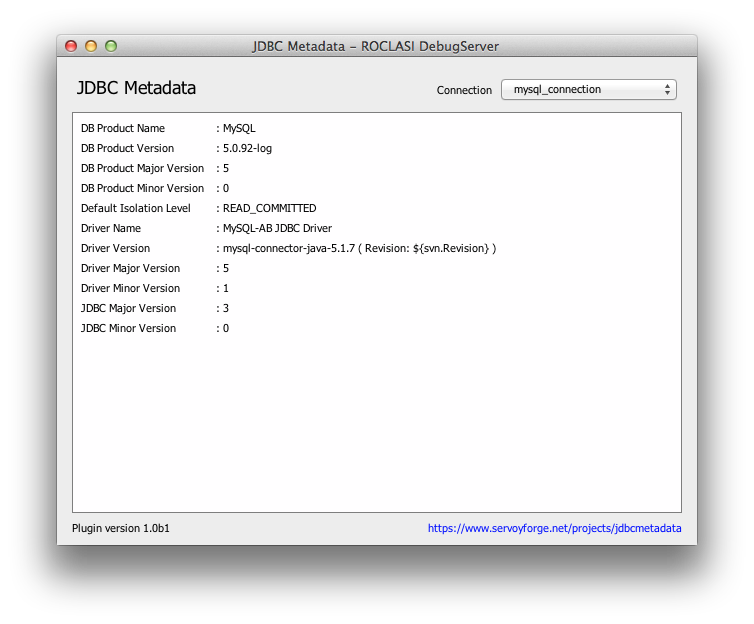This screenshot has height=624, width=754.
Task: Click the Plugin version 1.0b1 text
Action: [x=121, y=528]
